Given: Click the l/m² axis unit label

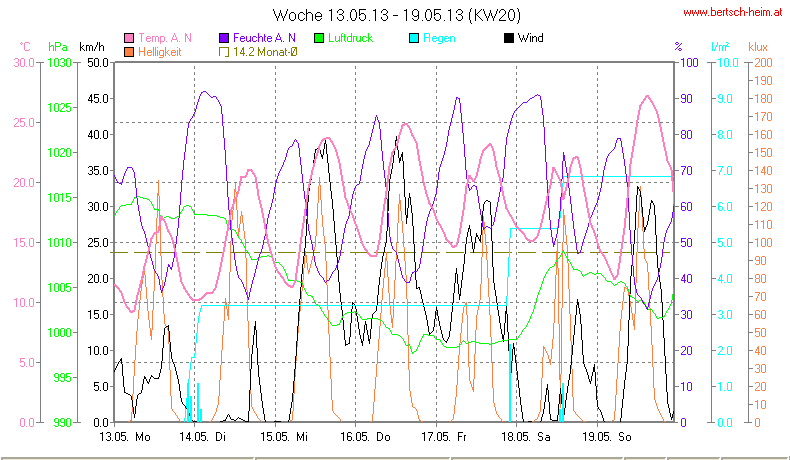Looking at the screenshot, I should click(x=720, y=47).
